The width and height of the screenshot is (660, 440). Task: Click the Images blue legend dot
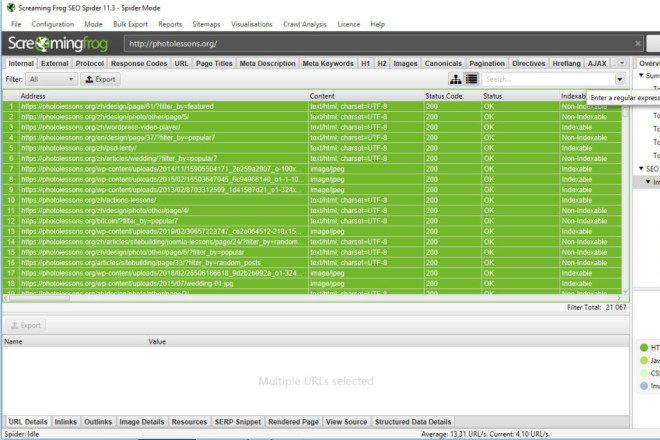point(644,386)
